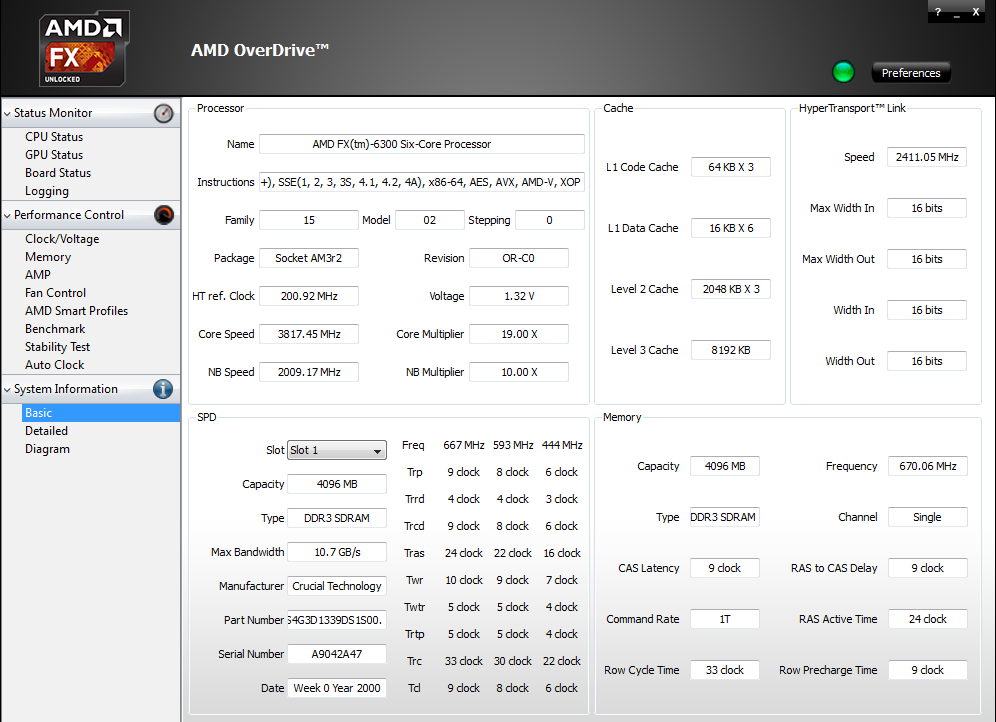
Task: Collapse the Performance Control section
Action: pos(7,216)
